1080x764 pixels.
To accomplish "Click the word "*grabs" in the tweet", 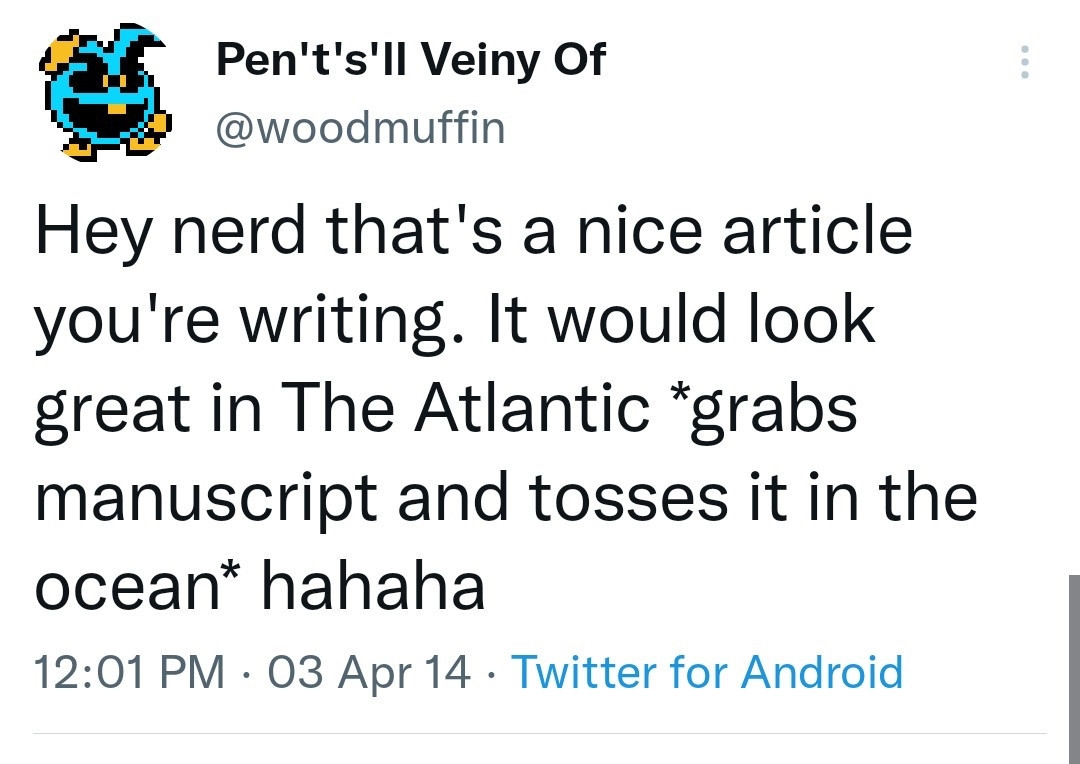I will 774,409.
